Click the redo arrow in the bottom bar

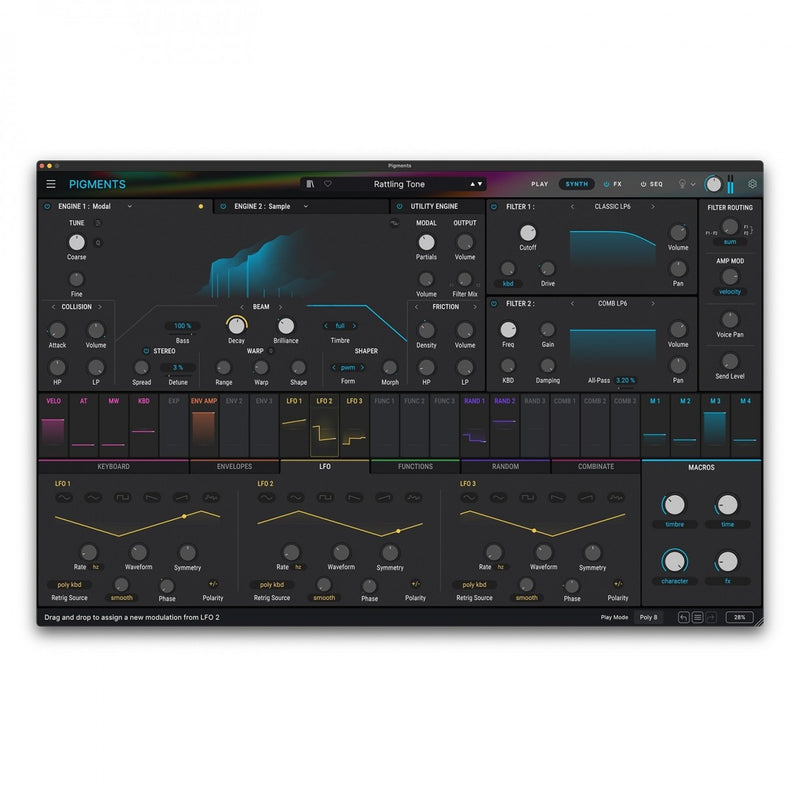pyautogui.click(x=712, y=618)
